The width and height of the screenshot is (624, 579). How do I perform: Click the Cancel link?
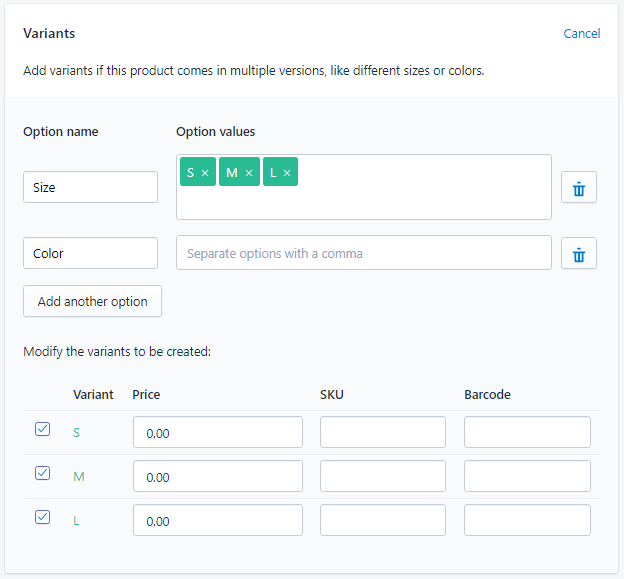[x=581, y=33]
